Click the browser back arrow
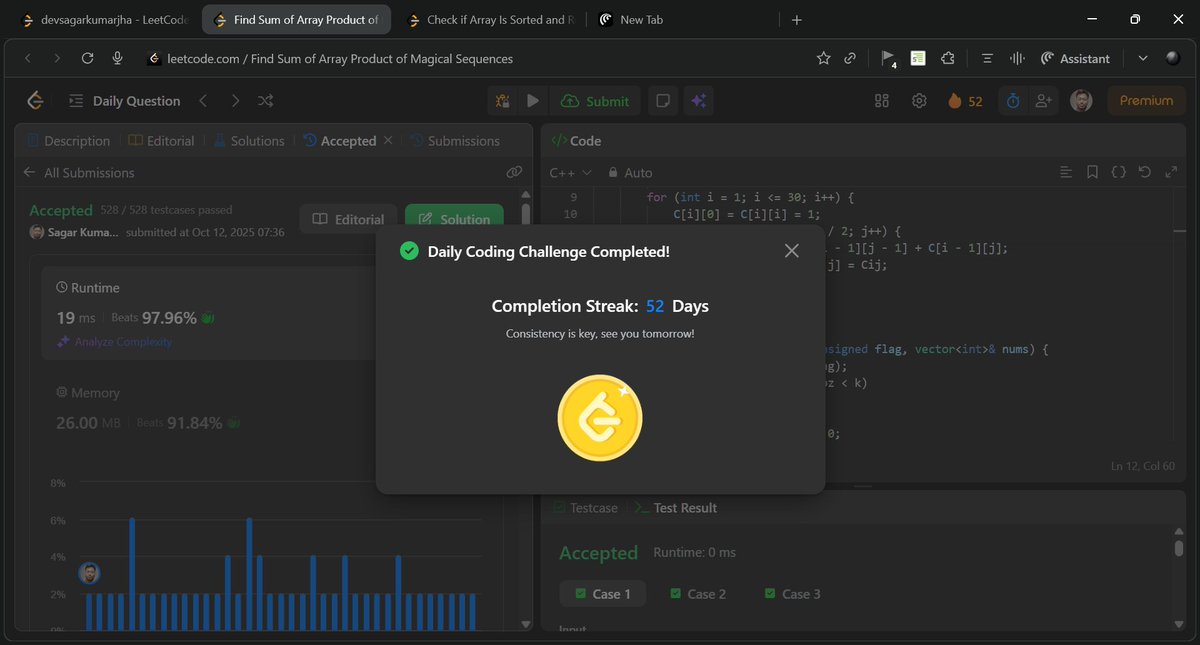This screenshot has width=1200, height=645. click(x=28, y=59)
